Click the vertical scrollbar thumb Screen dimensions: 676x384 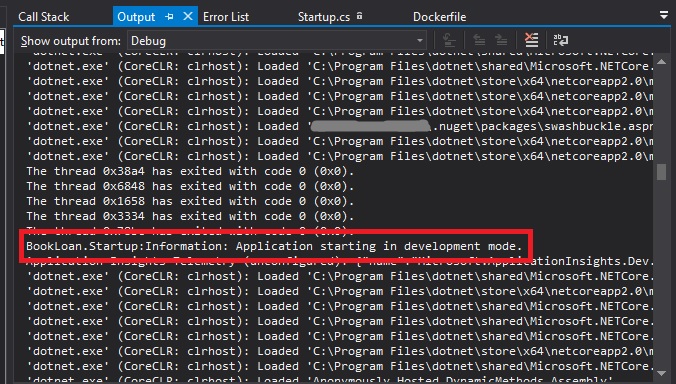tap(661, 172)
